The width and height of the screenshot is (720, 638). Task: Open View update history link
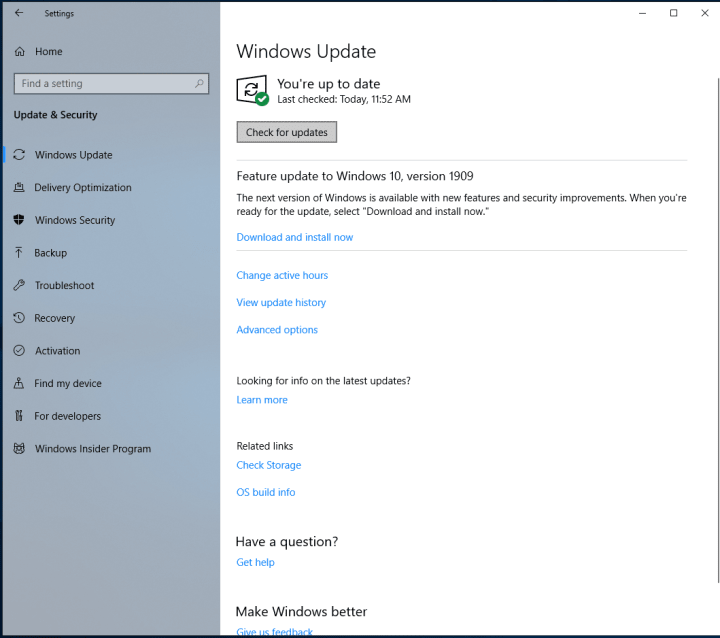pos(281,302)
